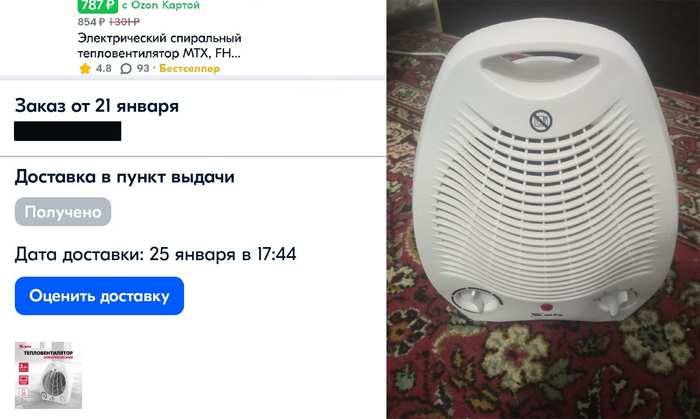Open the тепловентилятор product thumbnail

coord(48,375)
